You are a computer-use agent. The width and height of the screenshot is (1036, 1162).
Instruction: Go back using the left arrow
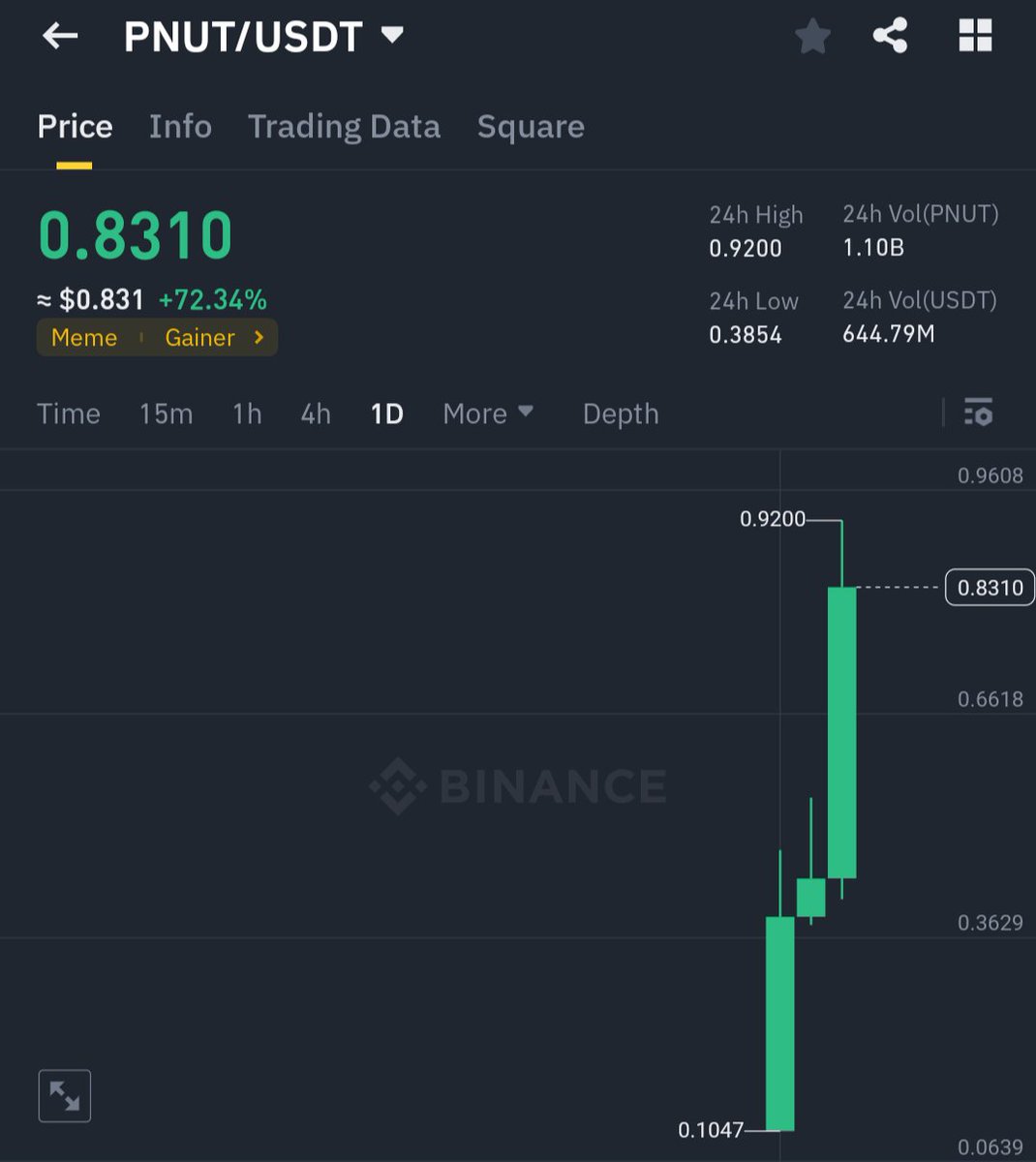[60, 37]
